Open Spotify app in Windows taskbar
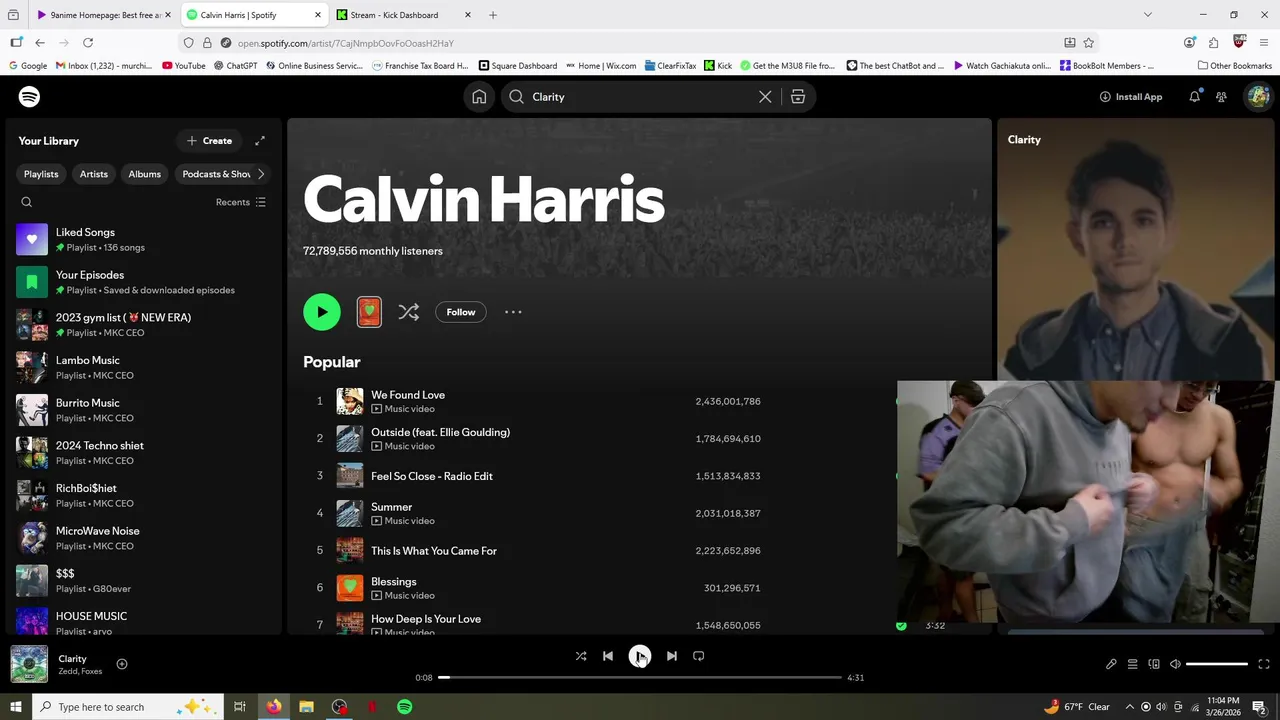 pos(405,707)
